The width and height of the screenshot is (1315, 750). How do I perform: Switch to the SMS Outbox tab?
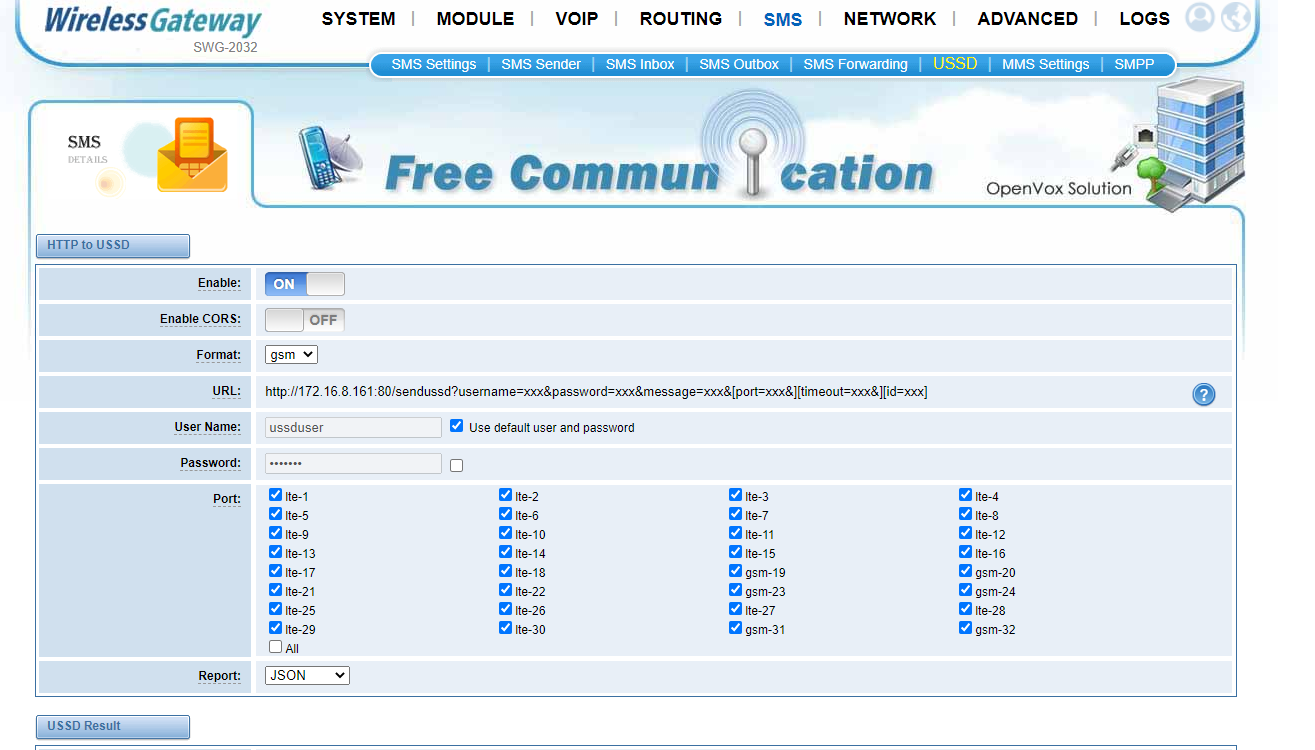(739, 64)
